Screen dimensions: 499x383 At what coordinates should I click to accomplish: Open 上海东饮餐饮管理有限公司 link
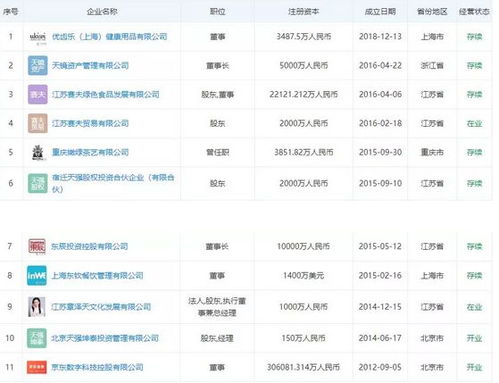pyautogui.click(x=97, y=276)
